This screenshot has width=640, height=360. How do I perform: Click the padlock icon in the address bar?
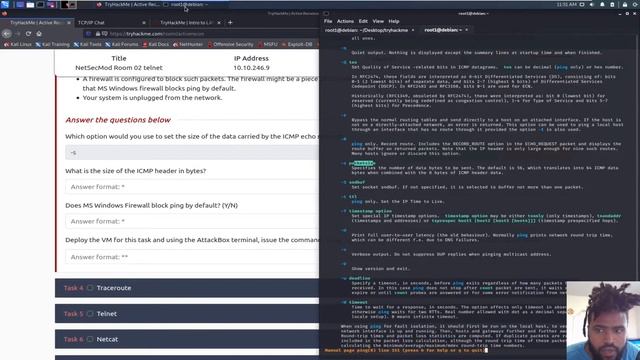click(x=98, y=34)
